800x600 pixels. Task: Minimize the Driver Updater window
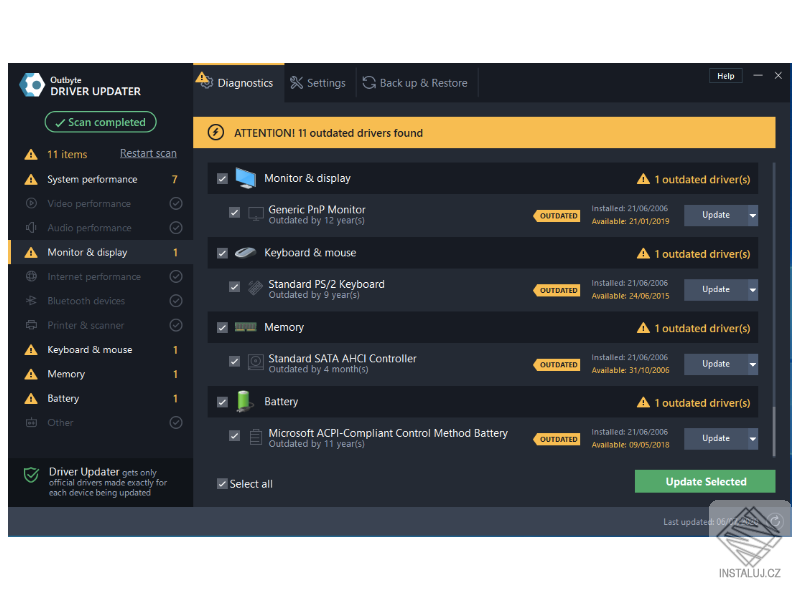point(758,76)
